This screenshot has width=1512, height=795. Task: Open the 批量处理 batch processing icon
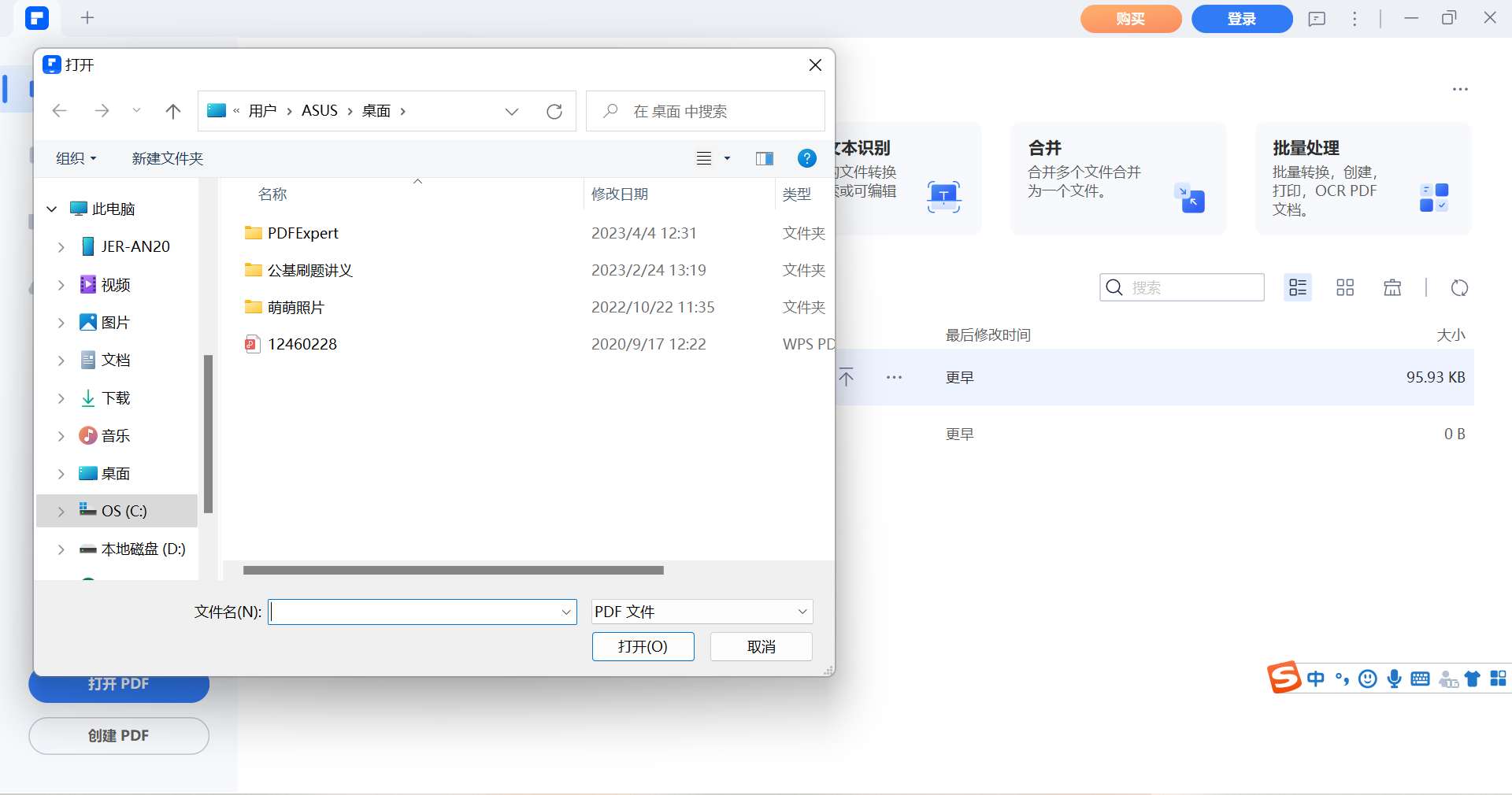1435,197
